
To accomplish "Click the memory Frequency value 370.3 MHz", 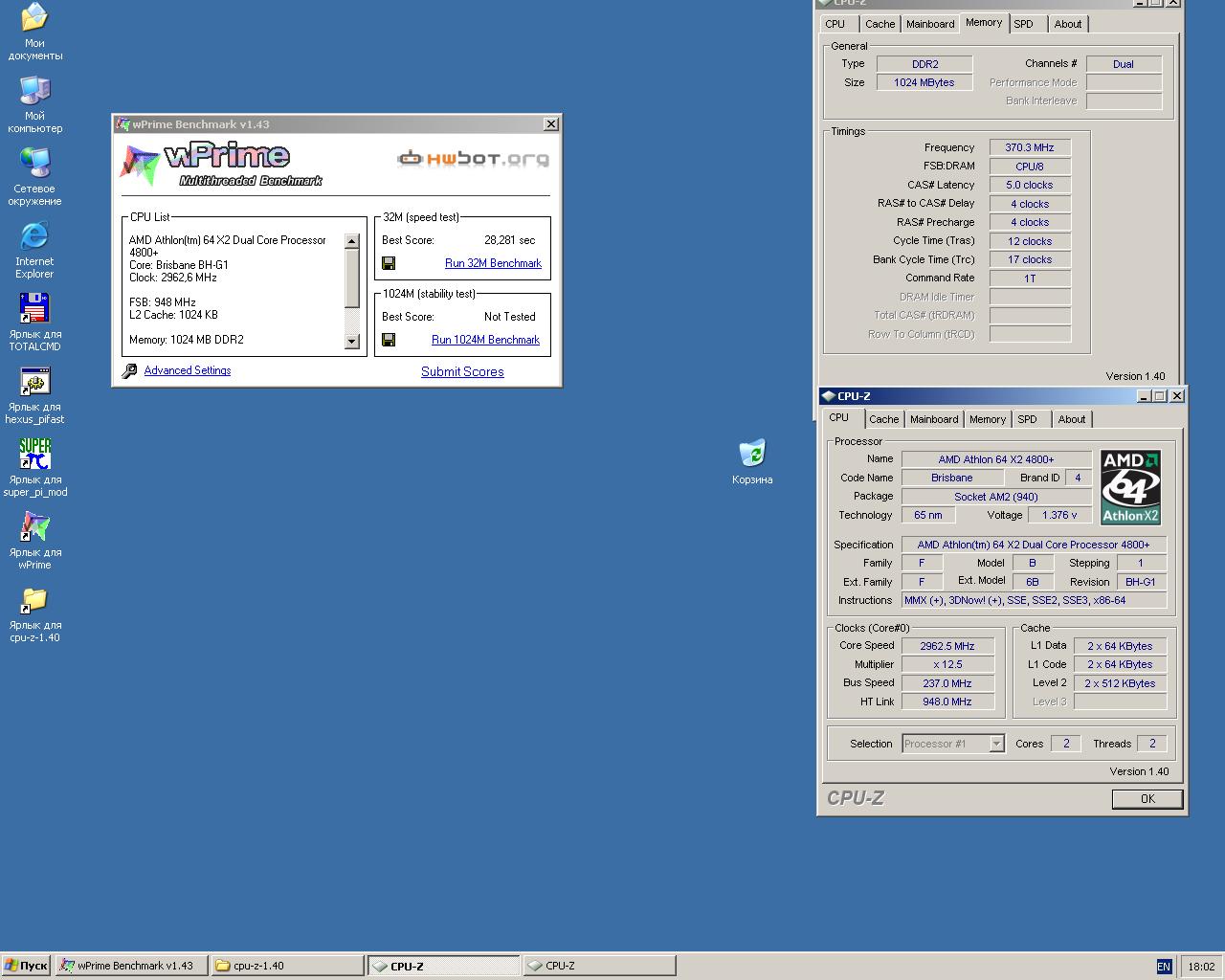I will (x=1030, y=147).
